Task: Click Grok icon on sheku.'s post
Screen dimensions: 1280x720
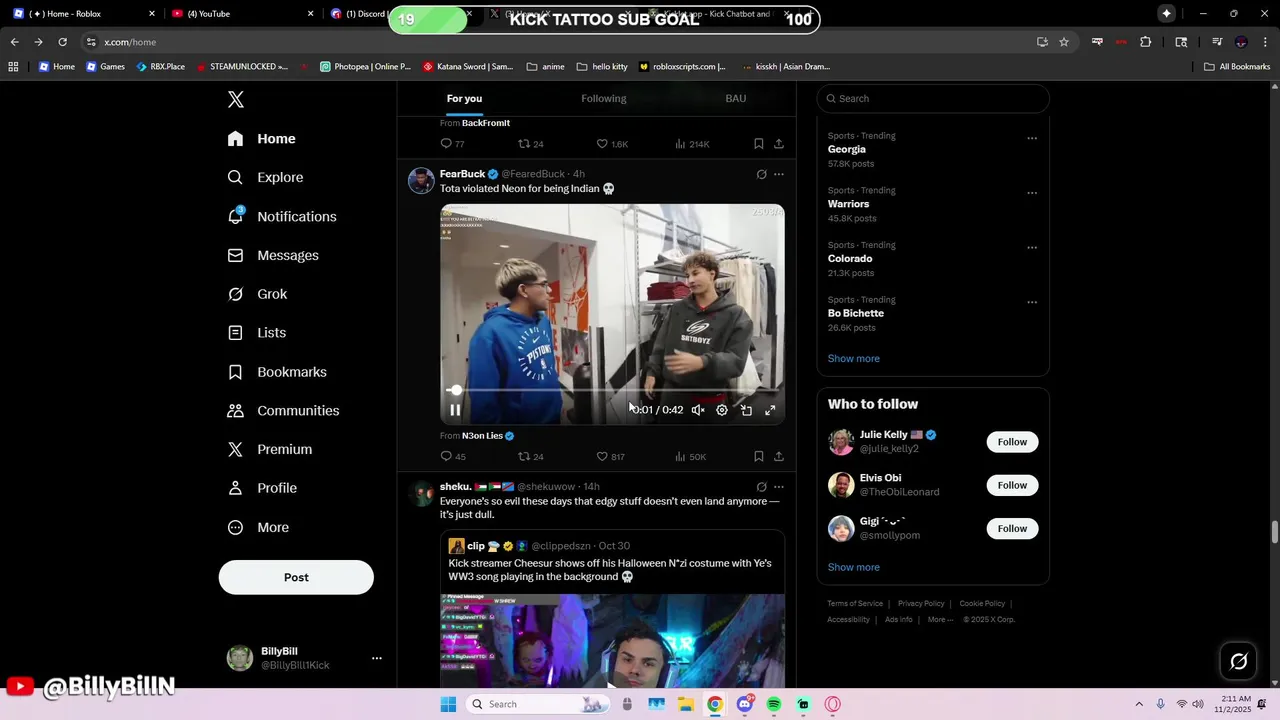Action: (761, 487)
